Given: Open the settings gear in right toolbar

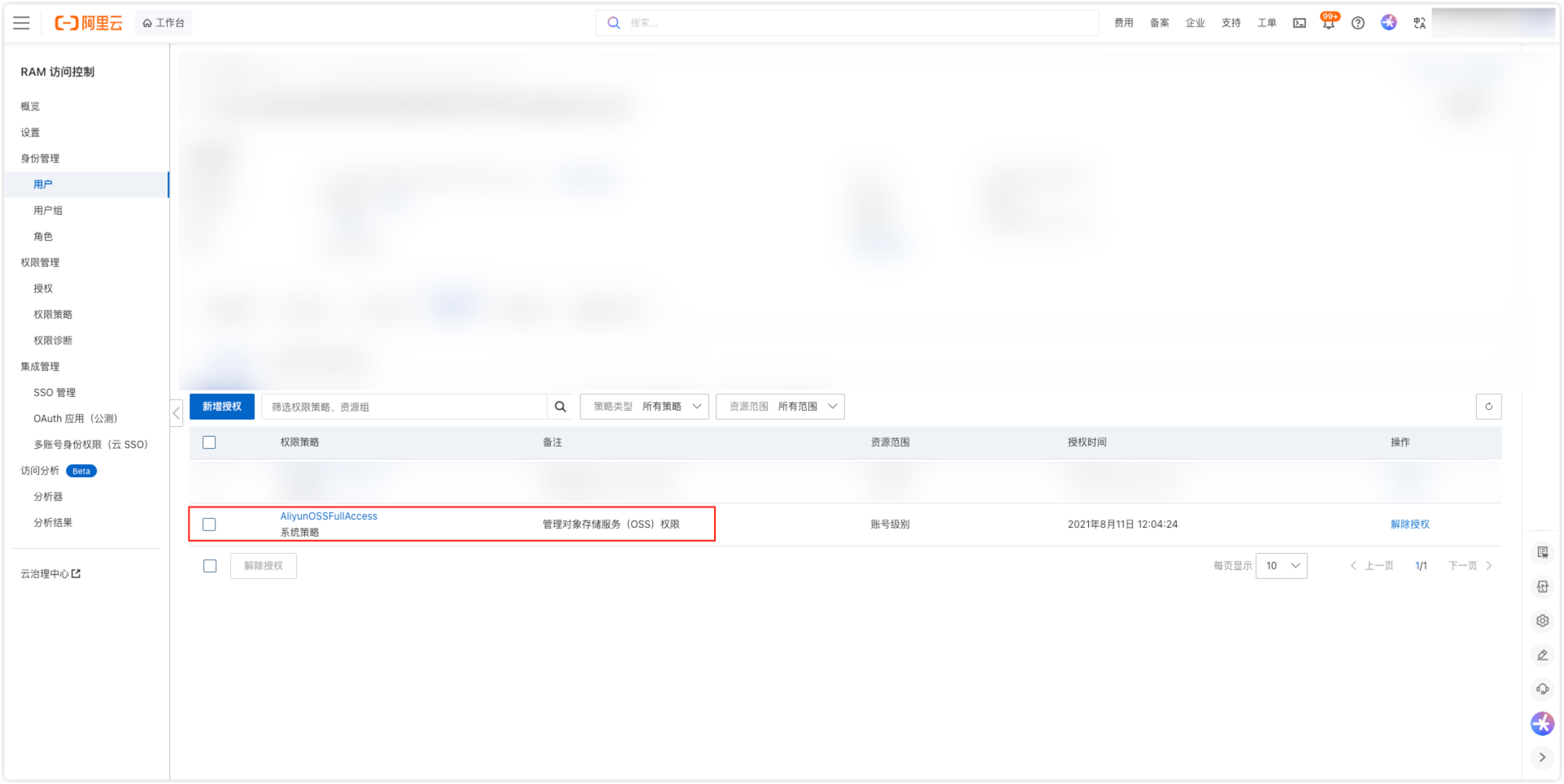Looking at the screenshot, I should coord(1542,621).
